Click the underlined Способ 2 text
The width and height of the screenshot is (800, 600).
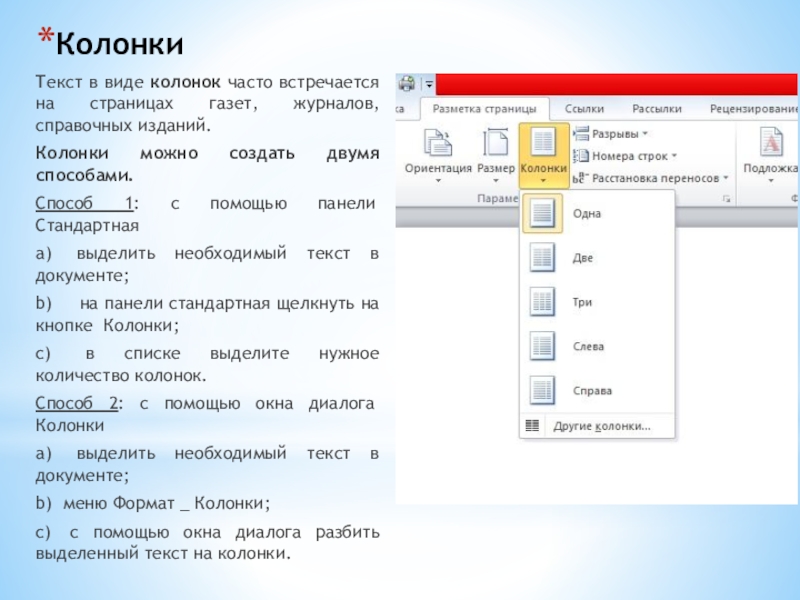pyautogui.click(x=77, y=403)
